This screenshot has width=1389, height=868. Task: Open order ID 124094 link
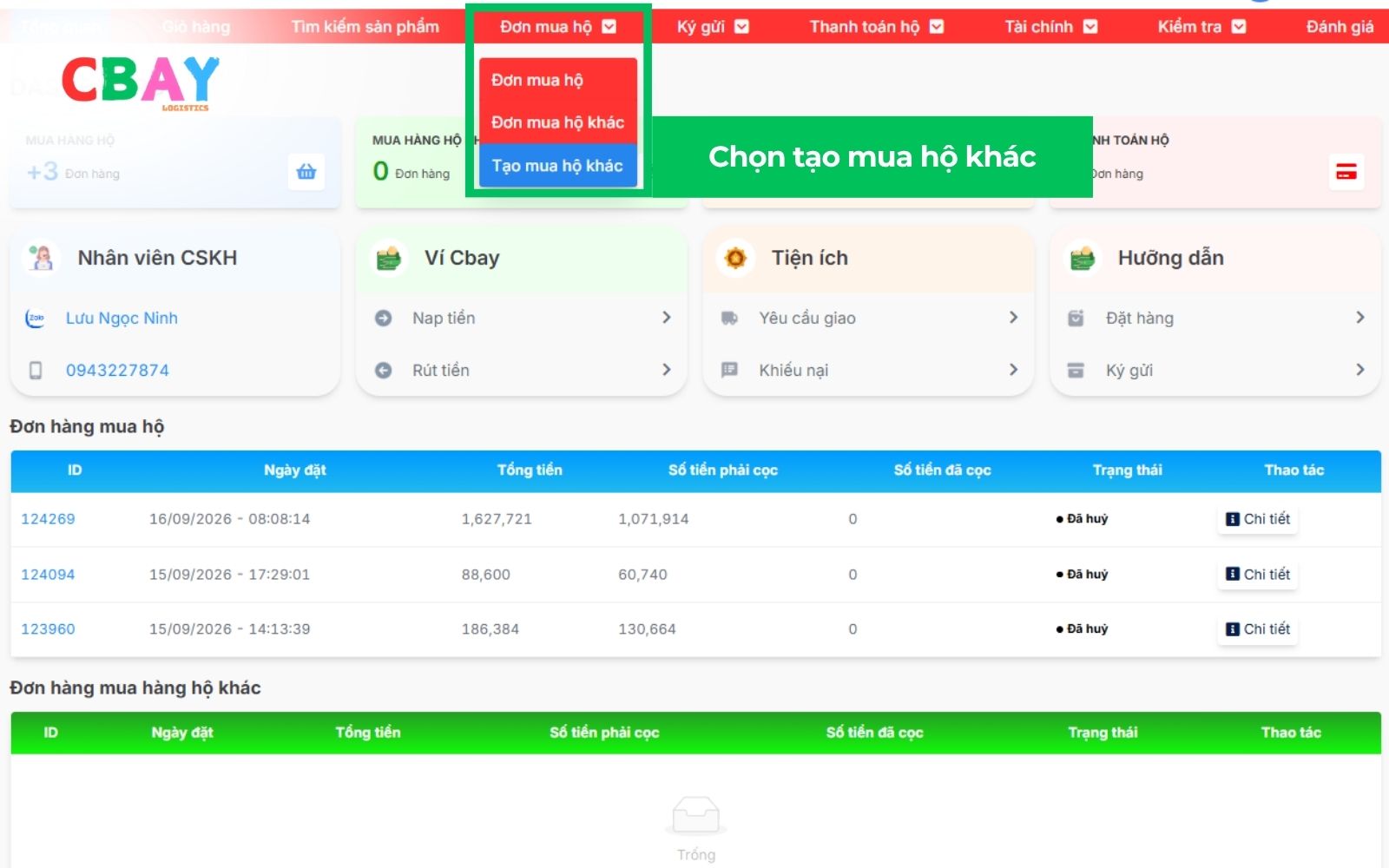[48, 575]
